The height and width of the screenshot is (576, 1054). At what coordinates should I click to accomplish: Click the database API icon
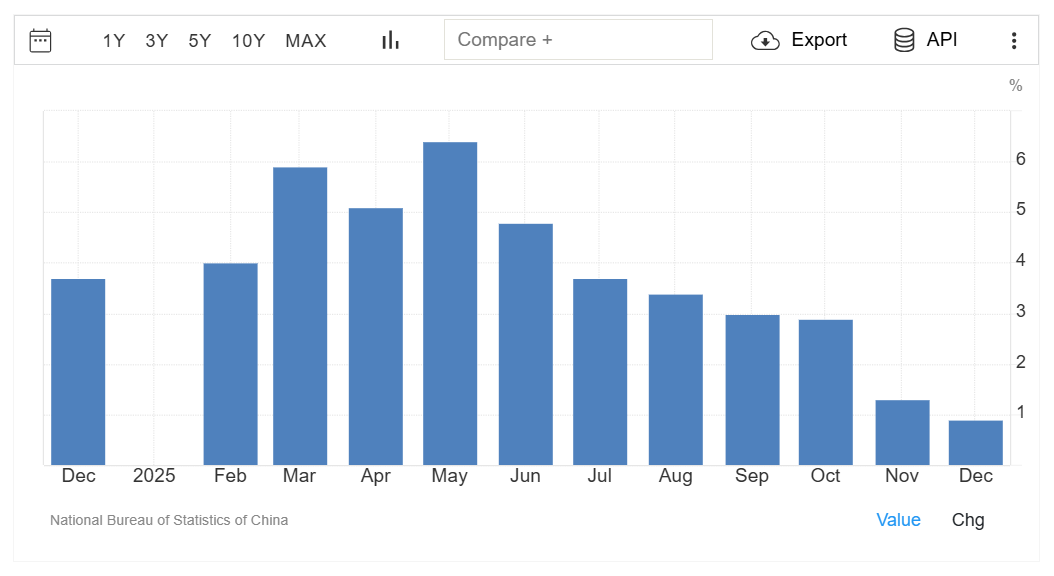pos(904,40)
